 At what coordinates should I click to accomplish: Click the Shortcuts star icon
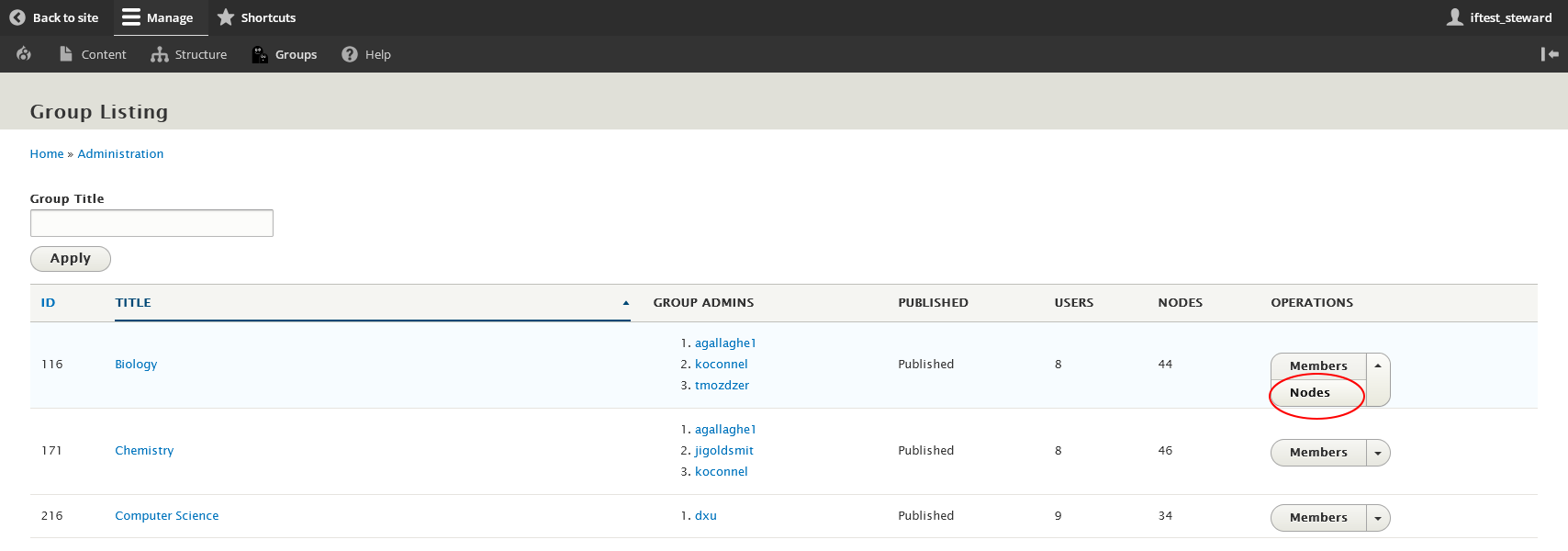[226, 17]
